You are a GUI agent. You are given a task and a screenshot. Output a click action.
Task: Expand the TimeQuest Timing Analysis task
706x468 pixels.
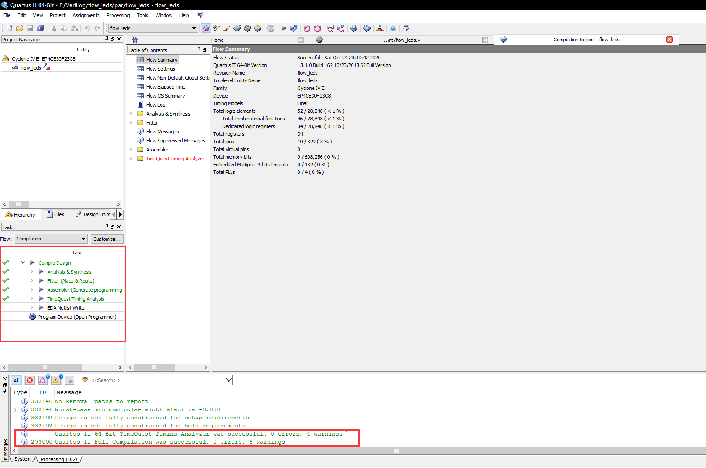[32, 299]
